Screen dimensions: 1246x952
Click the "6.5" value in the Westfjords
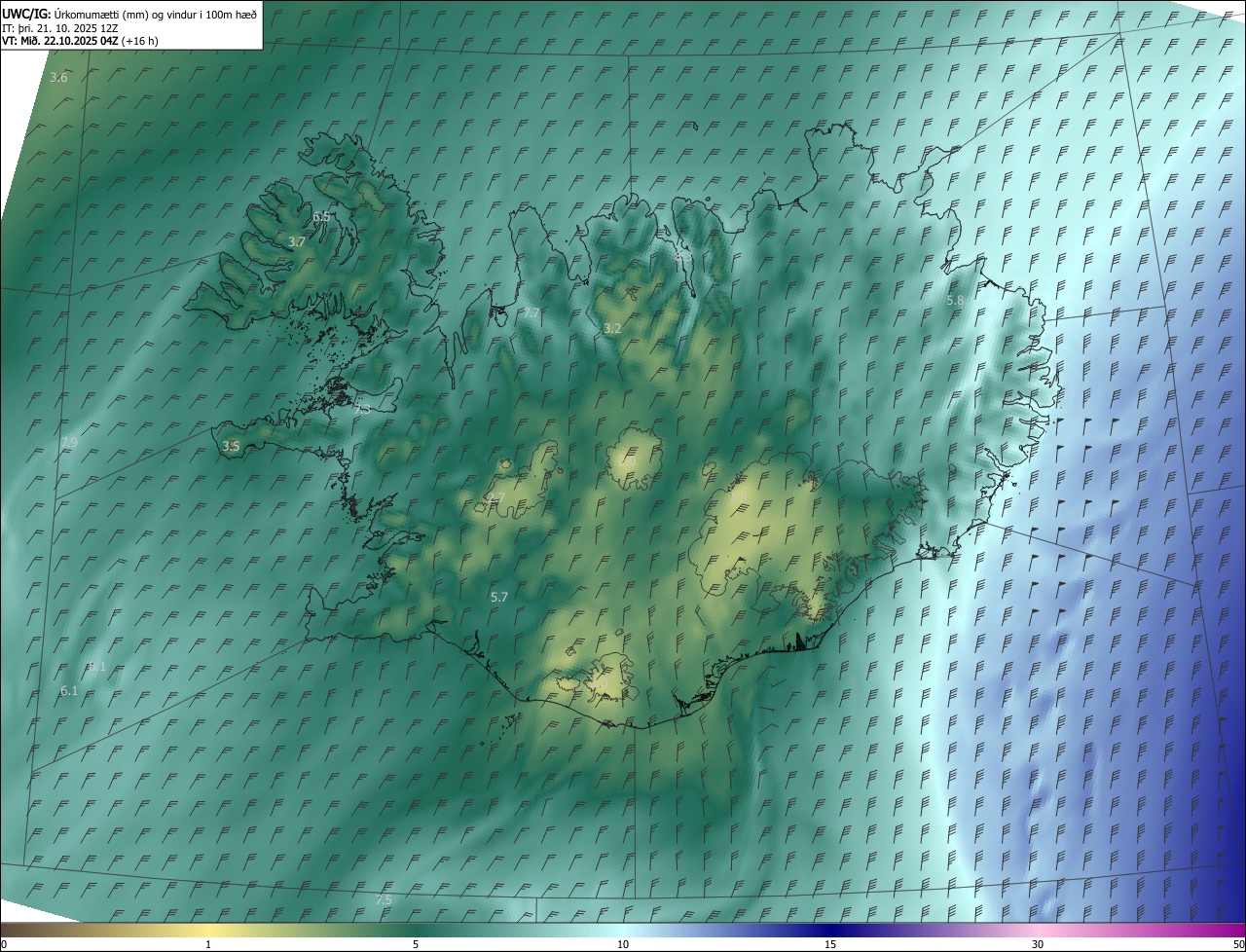321,216
